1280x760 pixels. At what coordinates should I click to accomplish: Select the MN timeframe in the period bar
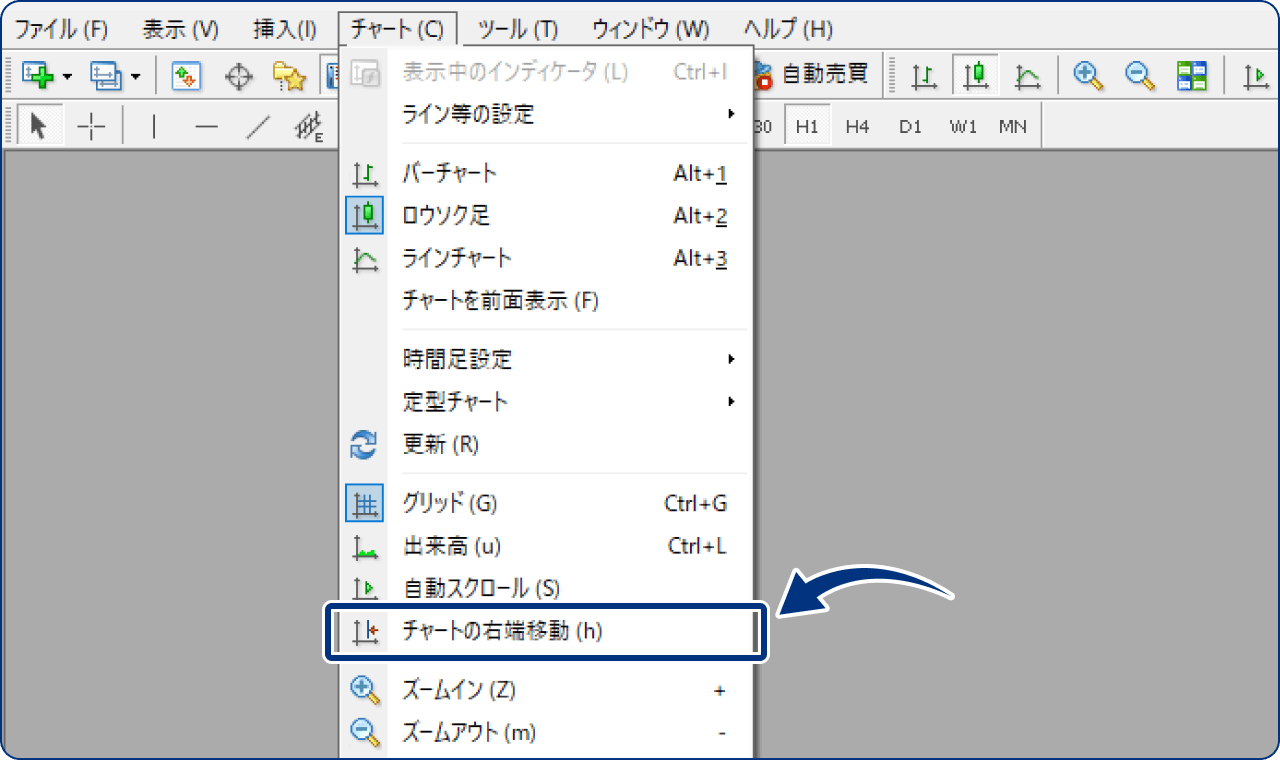pyautogui.click(x=1013, y=126)
